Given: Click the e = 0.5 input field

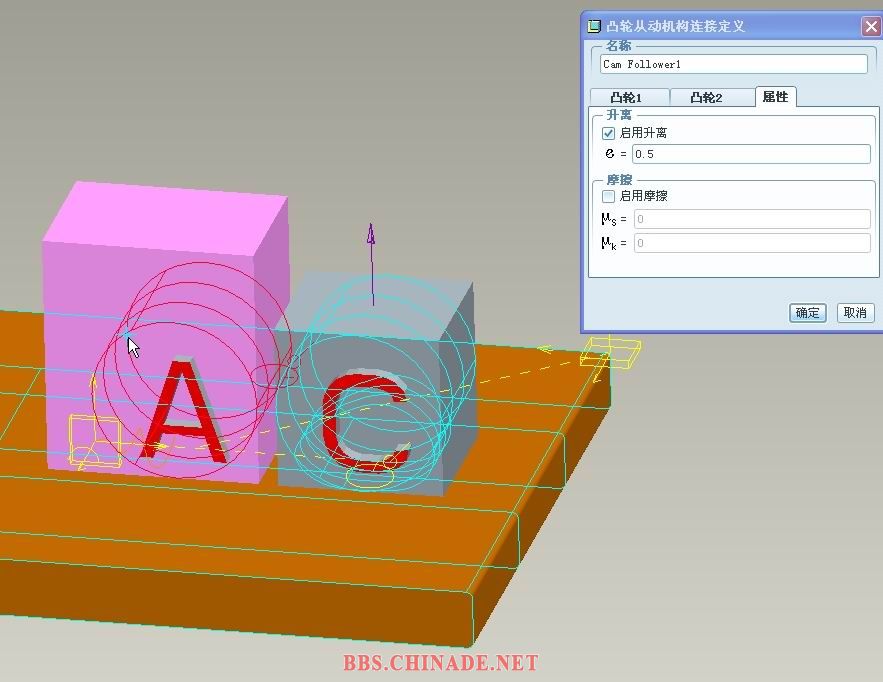Looking at the screenshot, I should (751, 154).
